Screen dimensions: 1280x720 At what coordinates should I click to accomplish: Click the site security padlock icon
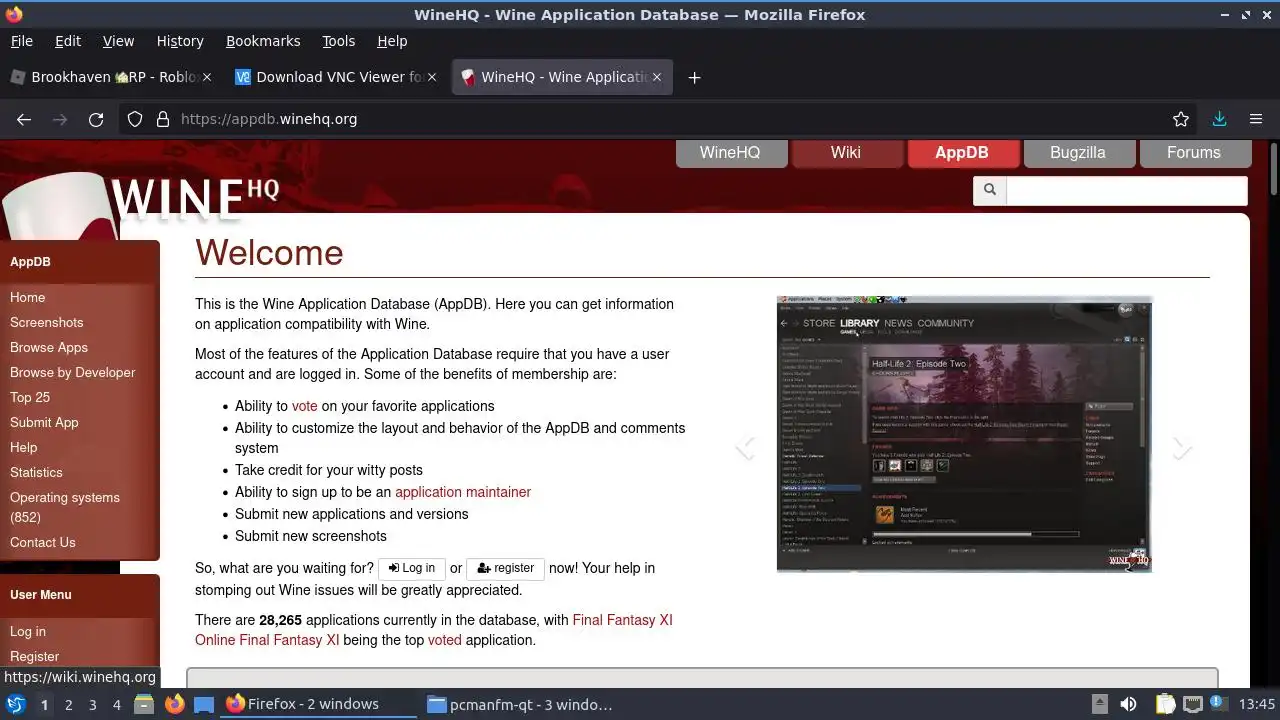163,119
